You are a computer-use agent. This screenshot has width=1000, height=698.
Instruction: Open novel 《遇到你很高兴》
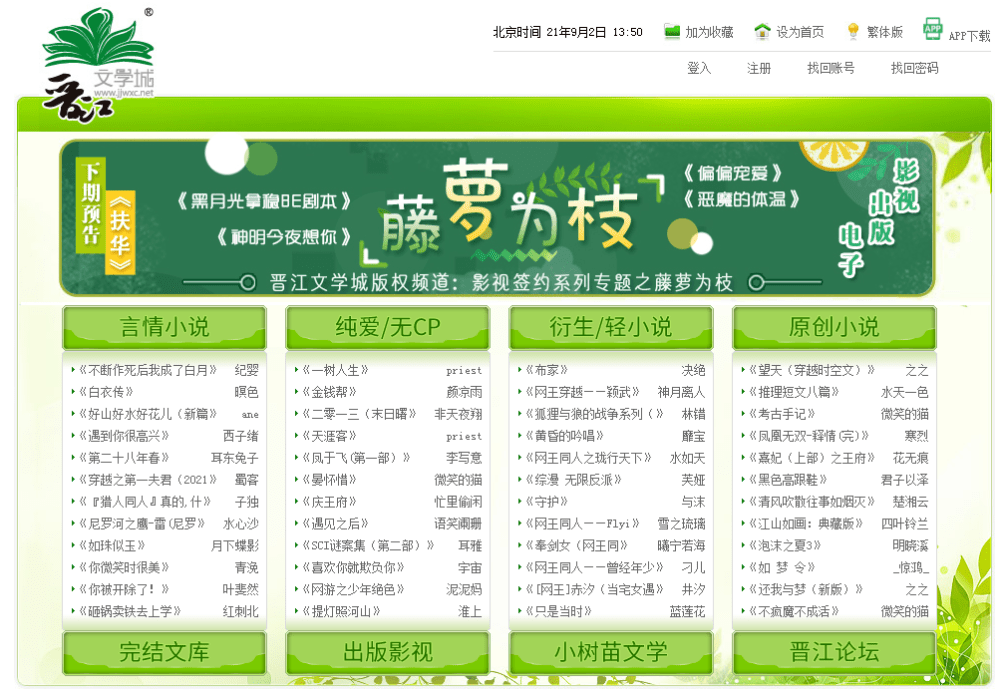pos(124,436)
